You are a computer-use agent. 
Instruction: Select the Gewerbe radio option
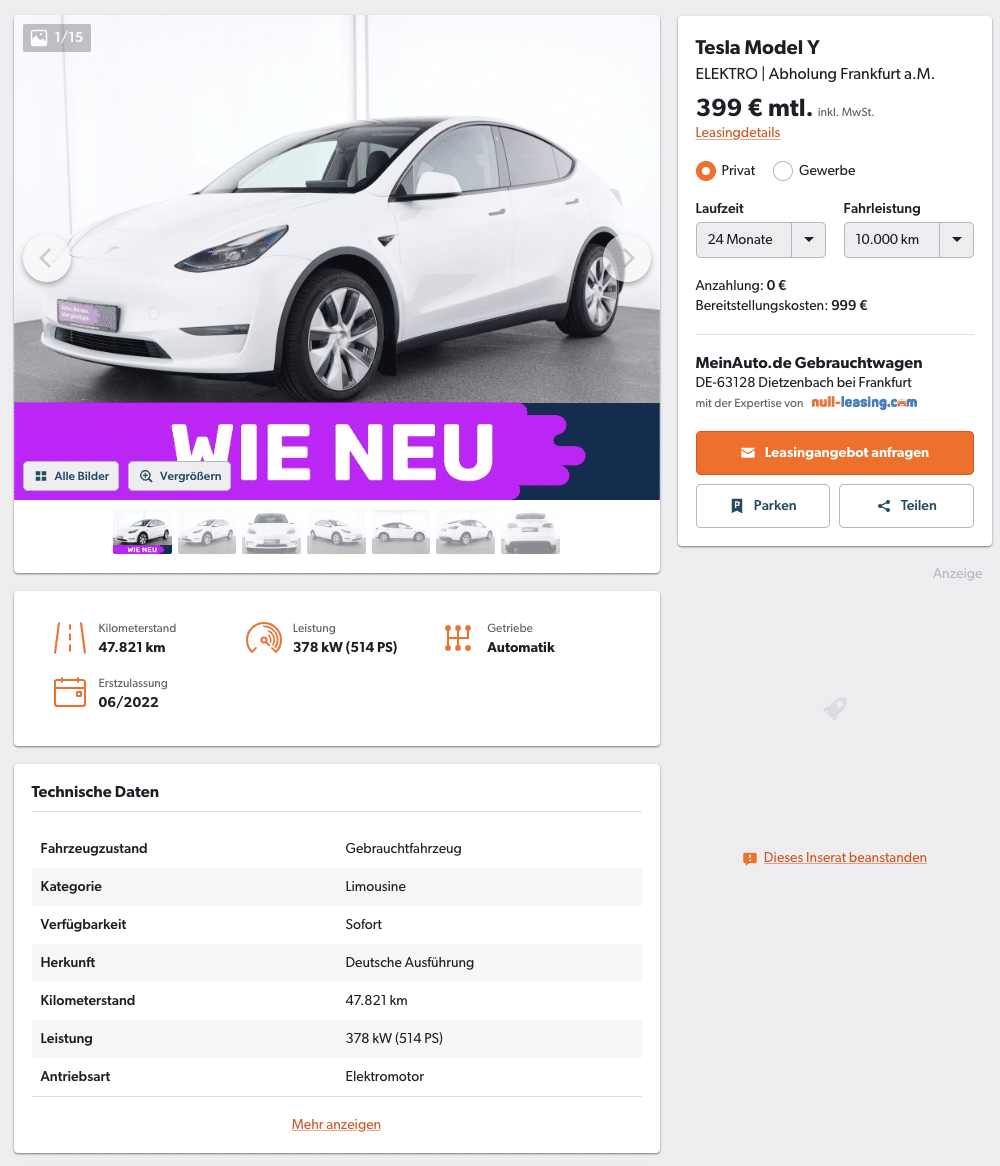(x=783, y=171)
